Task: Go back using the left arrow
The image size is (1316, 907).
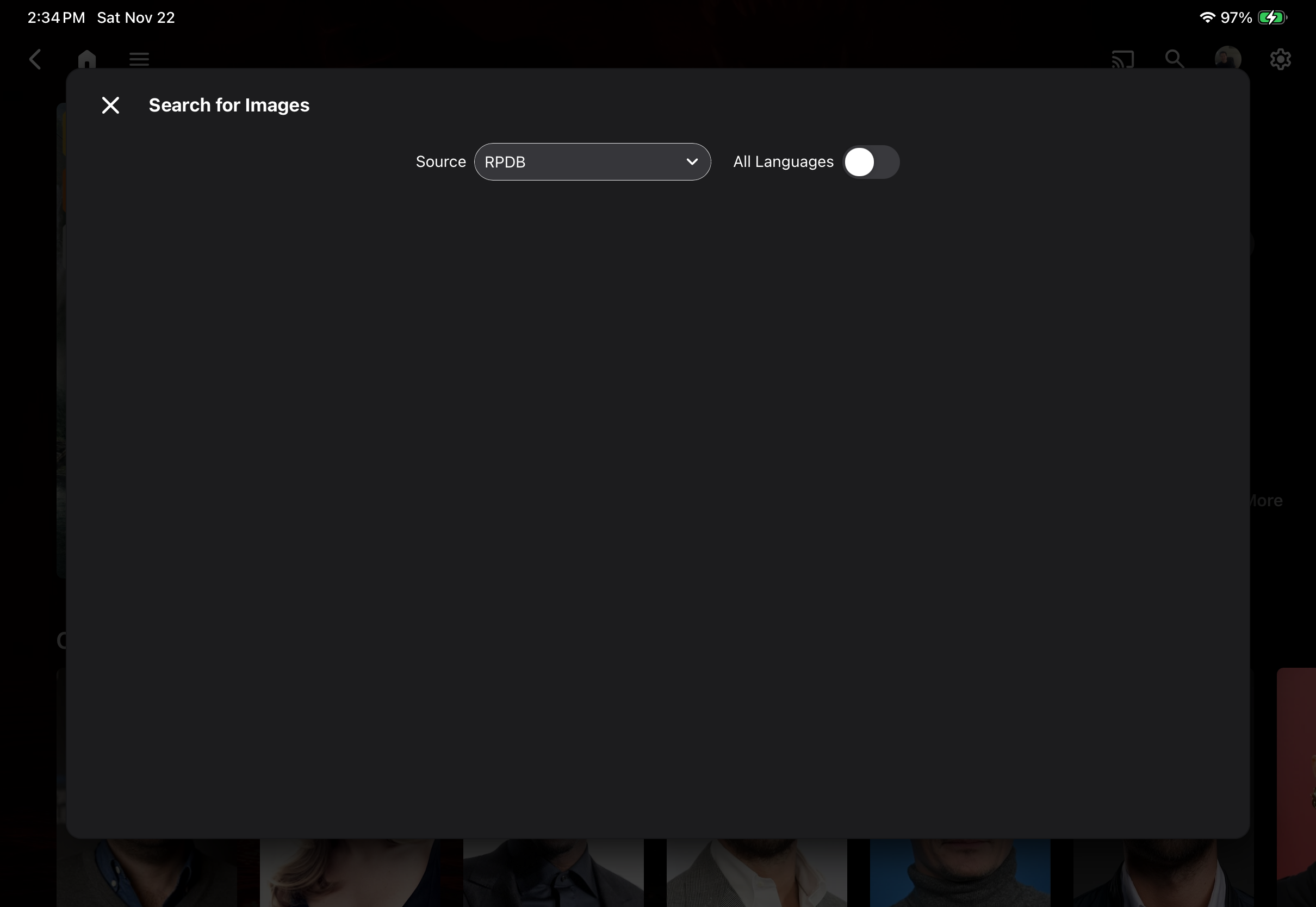Action: point(35,59)
